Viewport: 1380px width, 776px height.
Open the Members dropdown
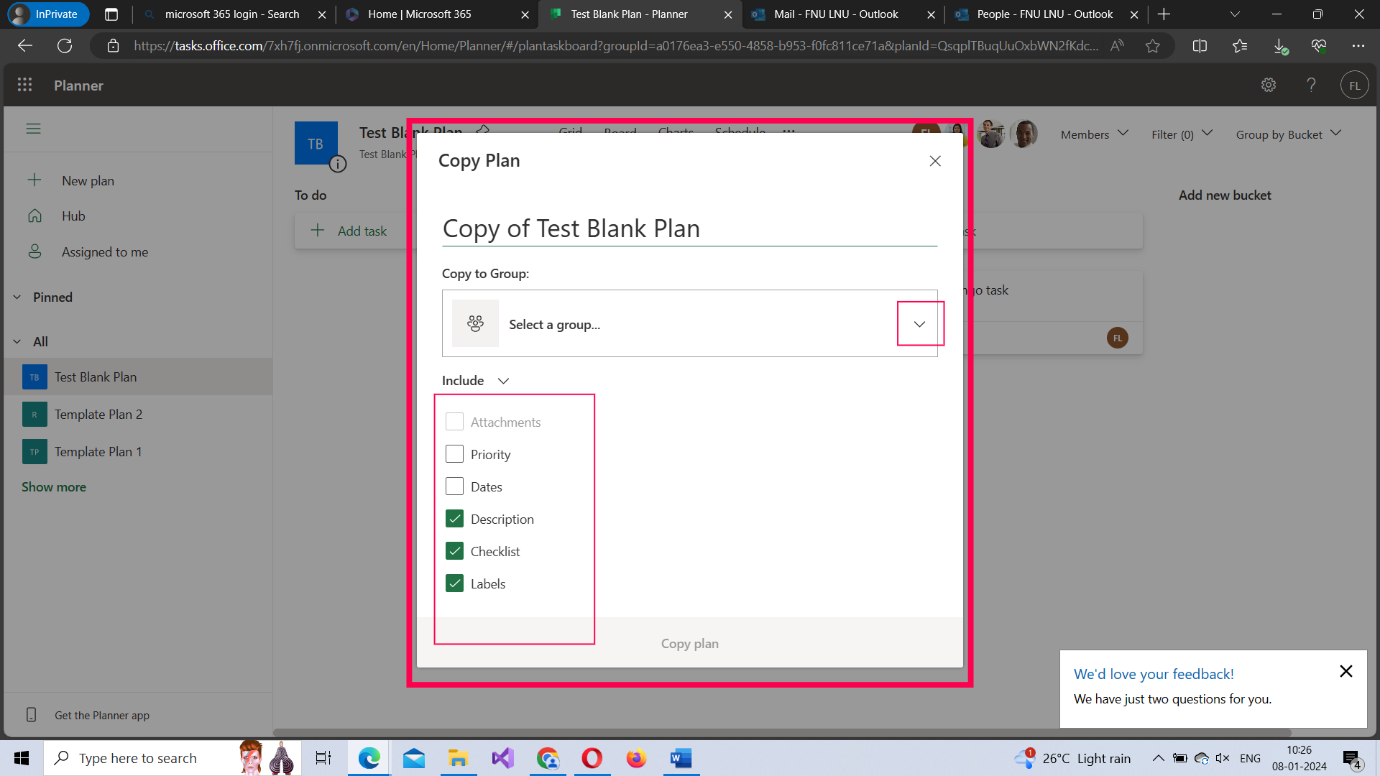coord(1094,134)
